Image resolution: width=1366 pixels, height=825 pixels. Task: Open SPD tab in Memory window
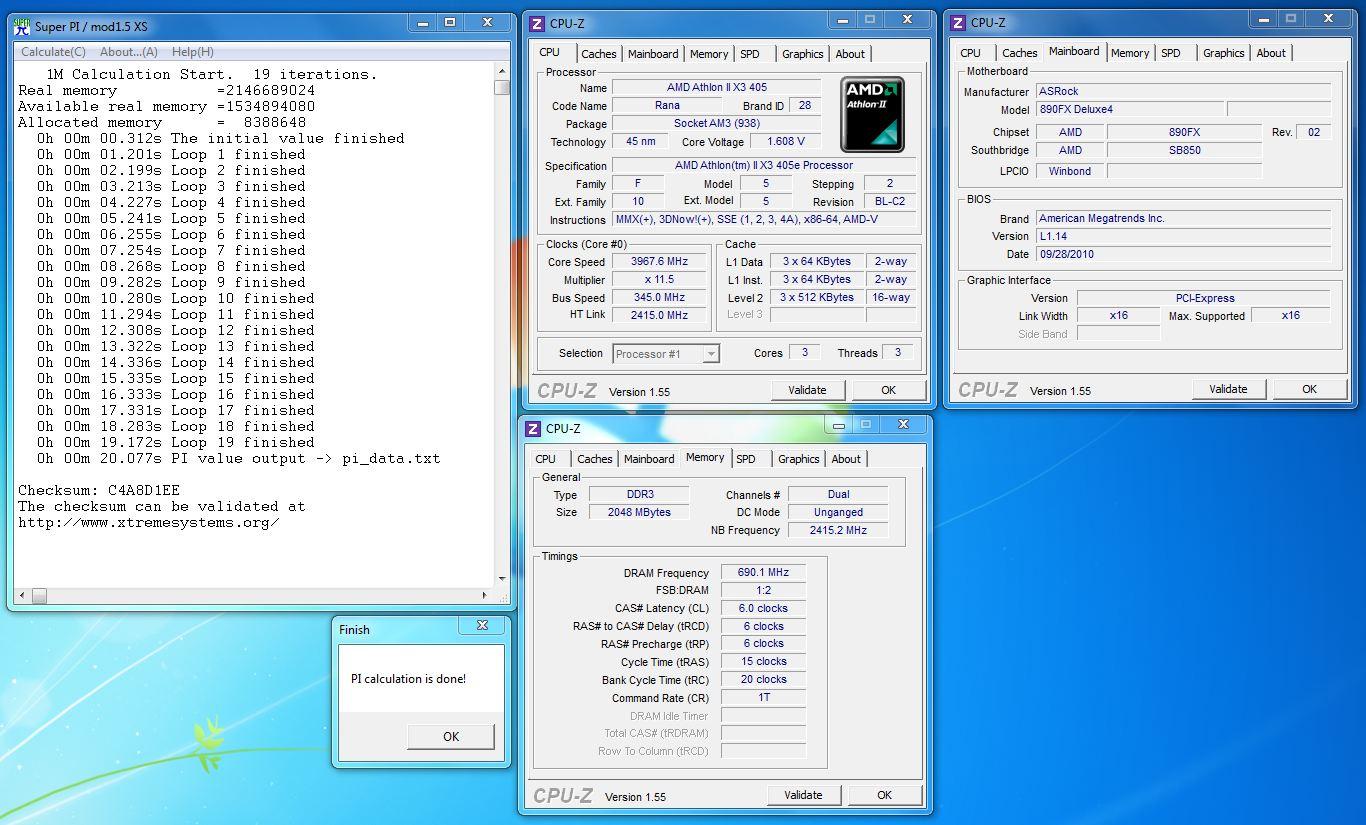746,459
